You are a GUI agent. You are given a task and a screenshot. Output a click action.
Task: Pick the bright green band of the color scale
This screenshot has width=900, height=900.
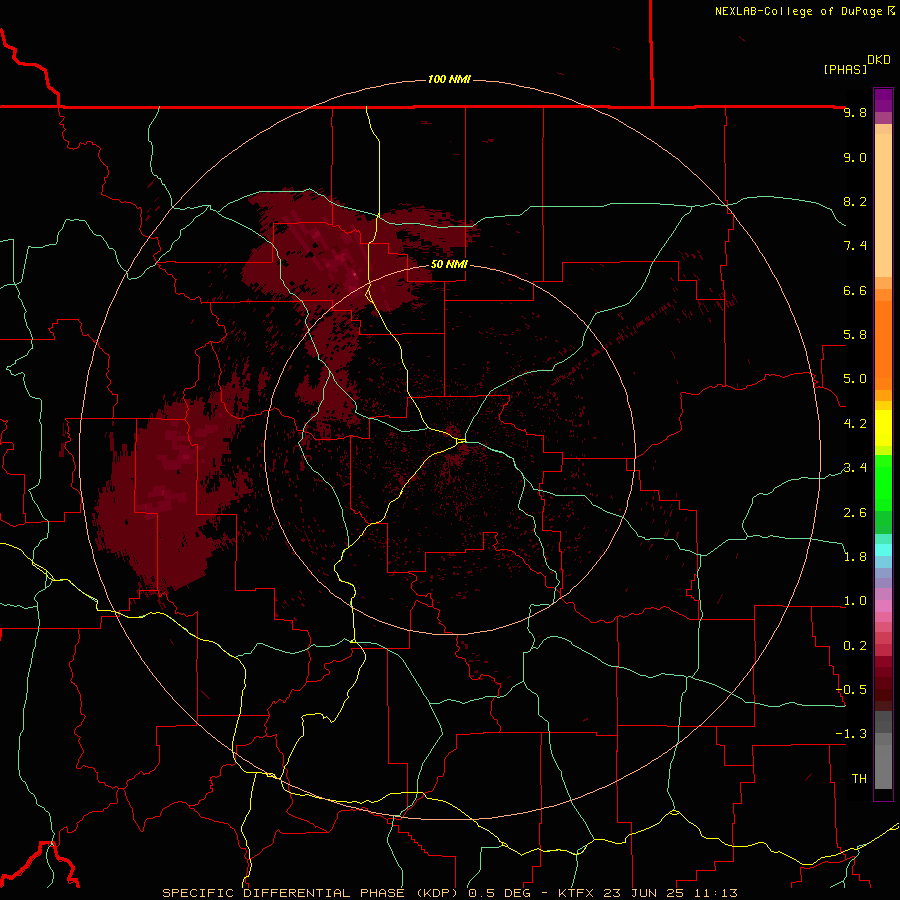point(883,482)
